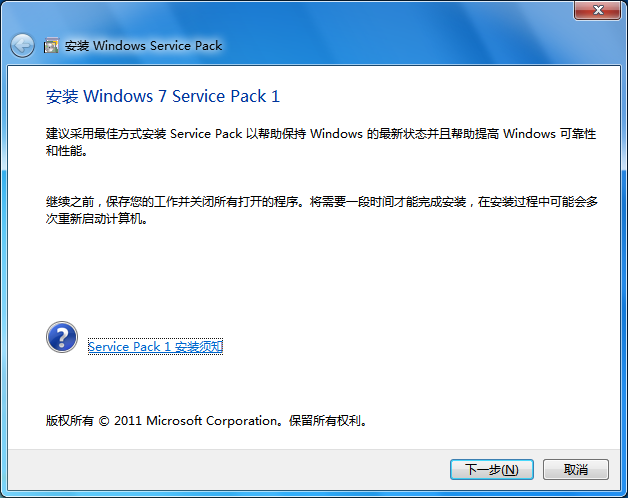Click the installer package icon beside the title
The height and width of the screenshot is (498, 628).
point(51,46)
